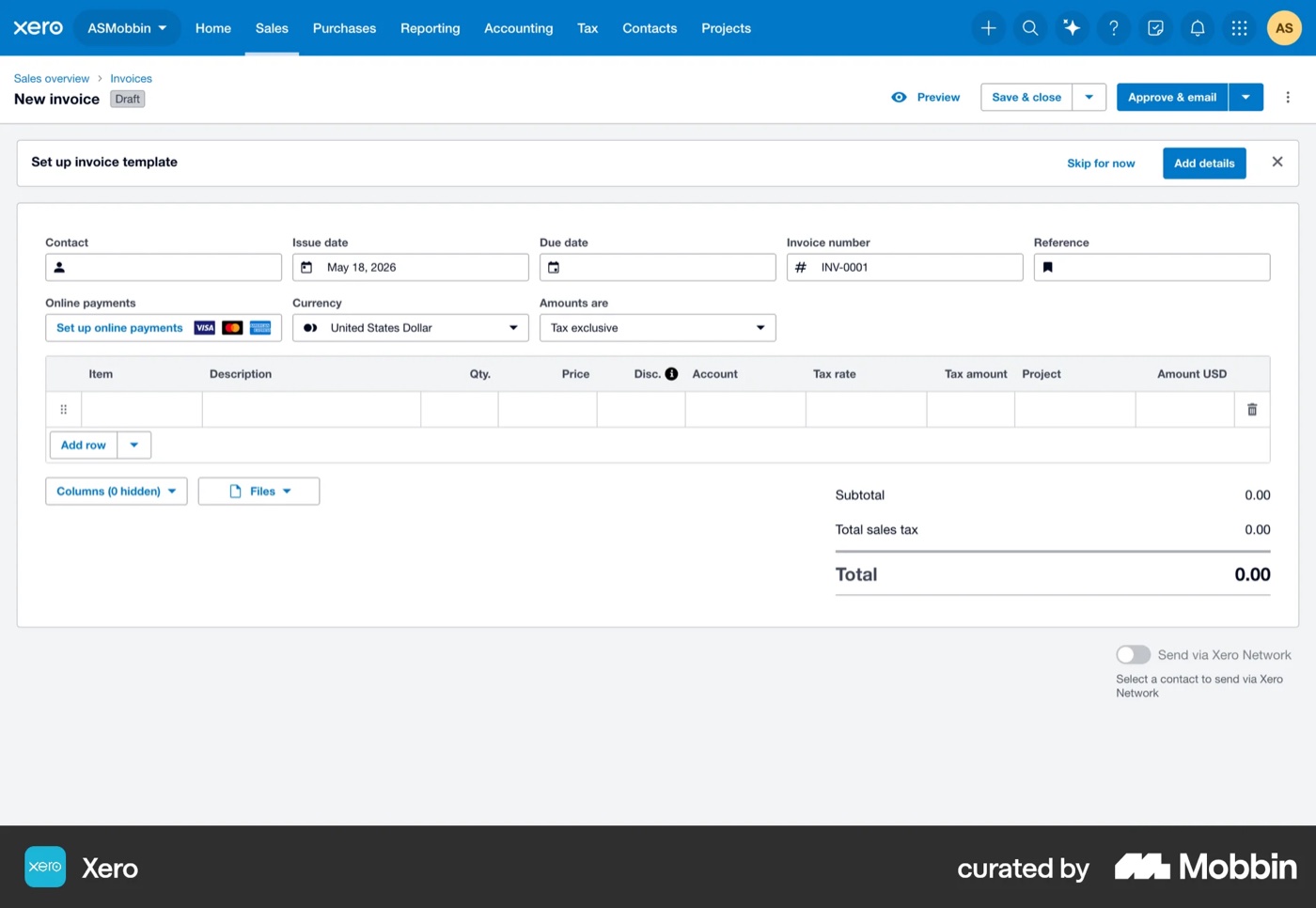
Task: Open the help question mark icon
Action: 1114,28
